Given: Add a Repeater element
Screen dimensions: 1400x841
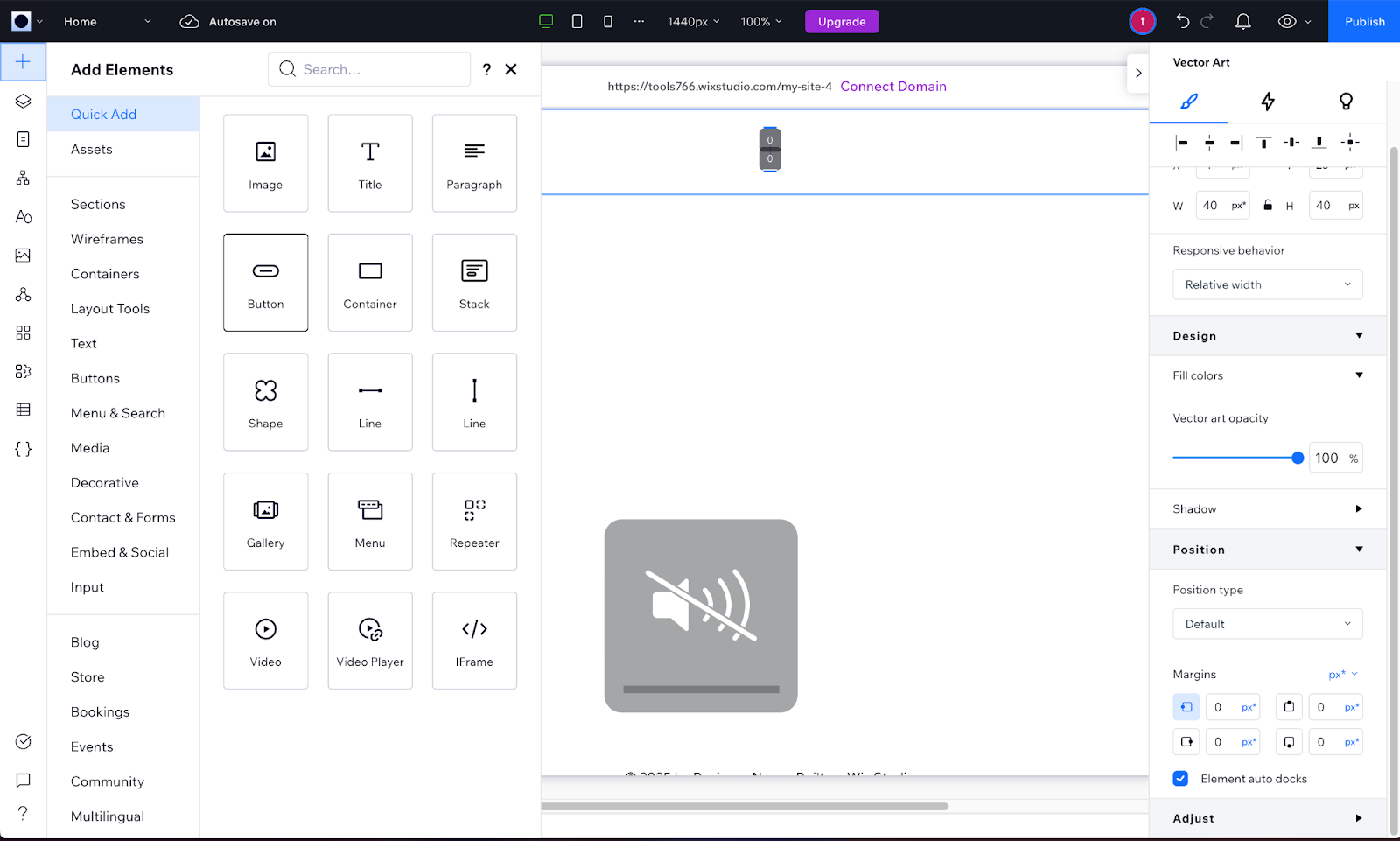Looking at the screenshot, I should (x=474, y=522).
